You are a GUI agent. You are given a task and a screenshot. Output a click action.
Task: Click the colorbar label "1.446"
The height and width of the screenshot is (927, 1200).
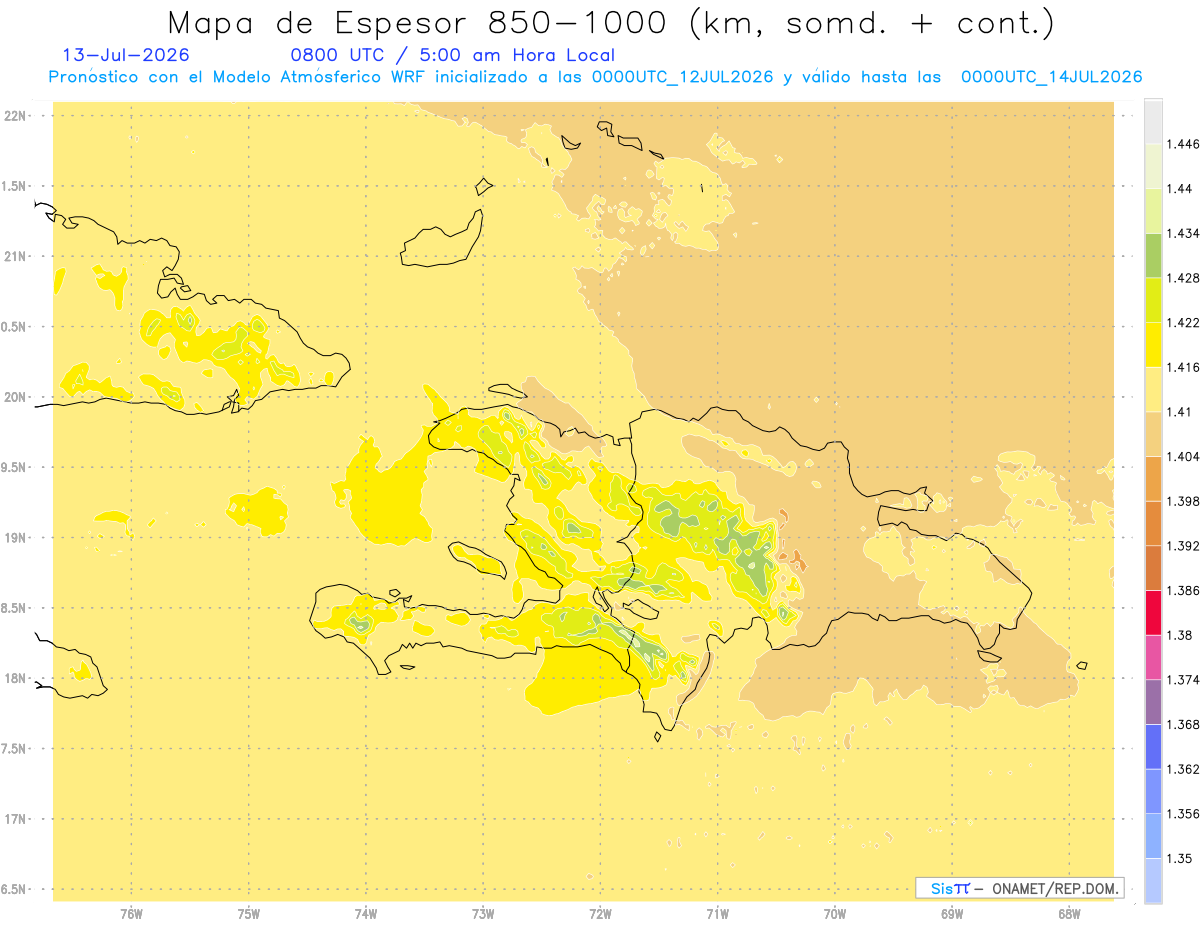pyautogui.click(x=1183, y=144)
